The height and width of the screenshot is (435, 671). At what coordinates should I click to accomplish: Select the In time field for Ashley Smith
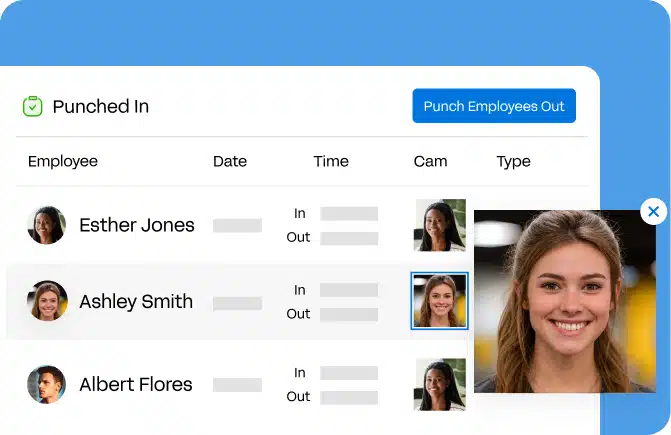point(348,290)
